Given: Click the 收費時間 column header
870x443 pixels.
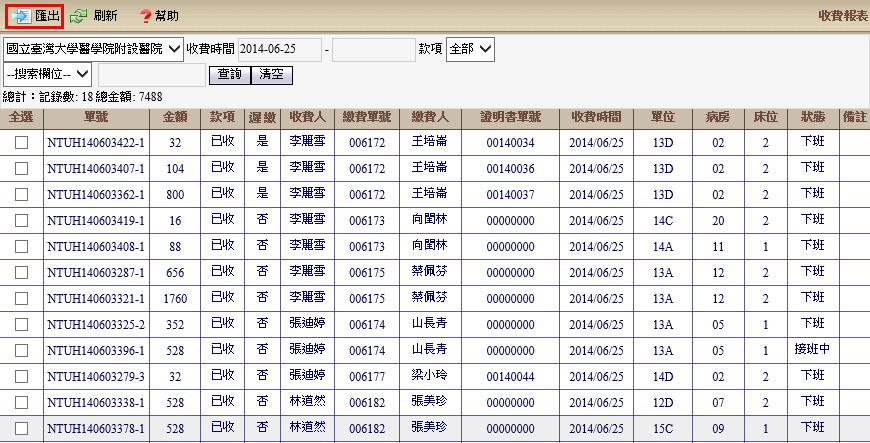Looking at the screenshot, I should (596, 117).
